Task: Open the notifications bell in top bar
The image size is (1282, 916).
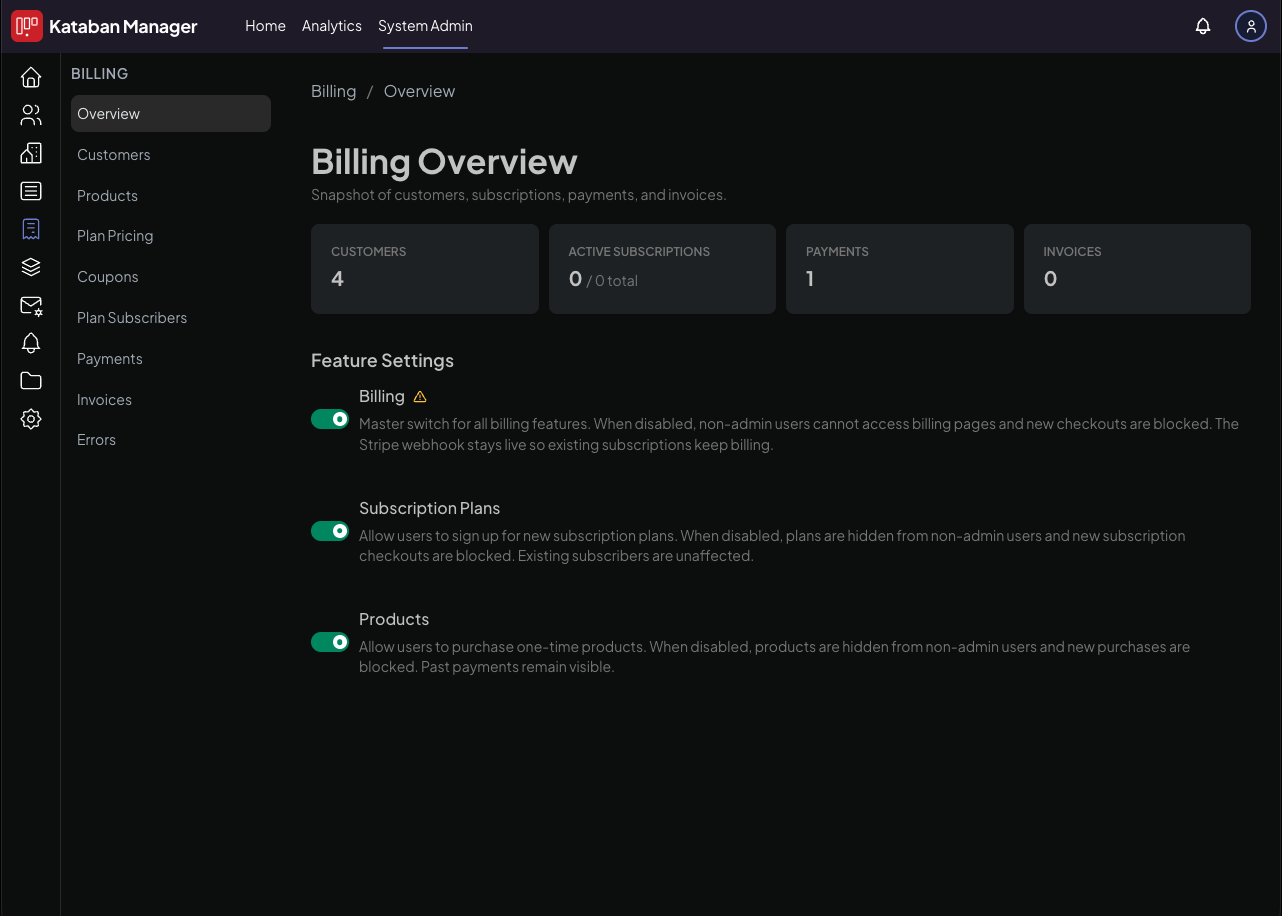Action: (1203, 26)
